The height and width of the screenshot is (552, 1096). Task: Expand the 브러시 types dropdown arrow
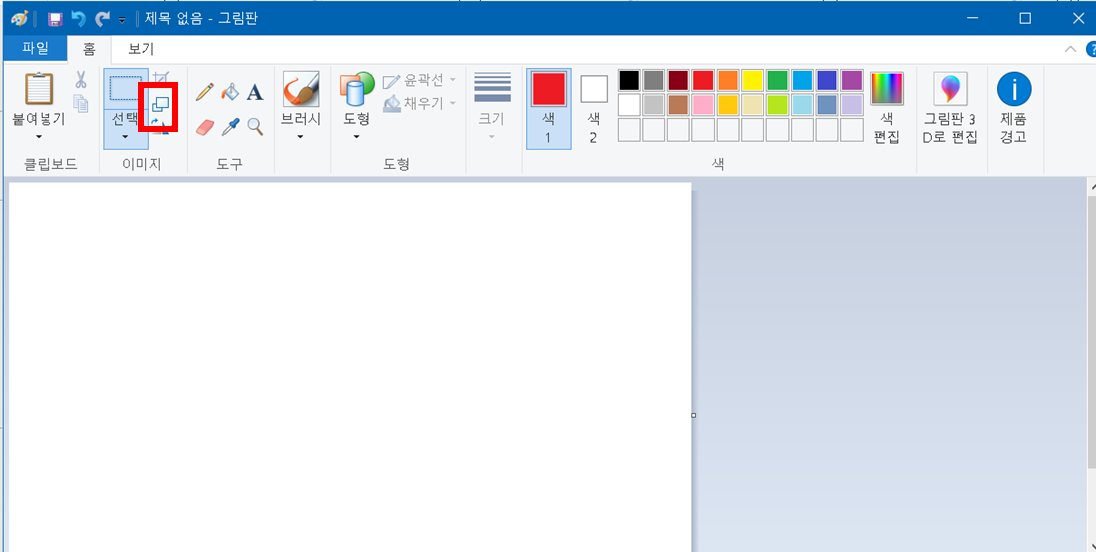301,137
